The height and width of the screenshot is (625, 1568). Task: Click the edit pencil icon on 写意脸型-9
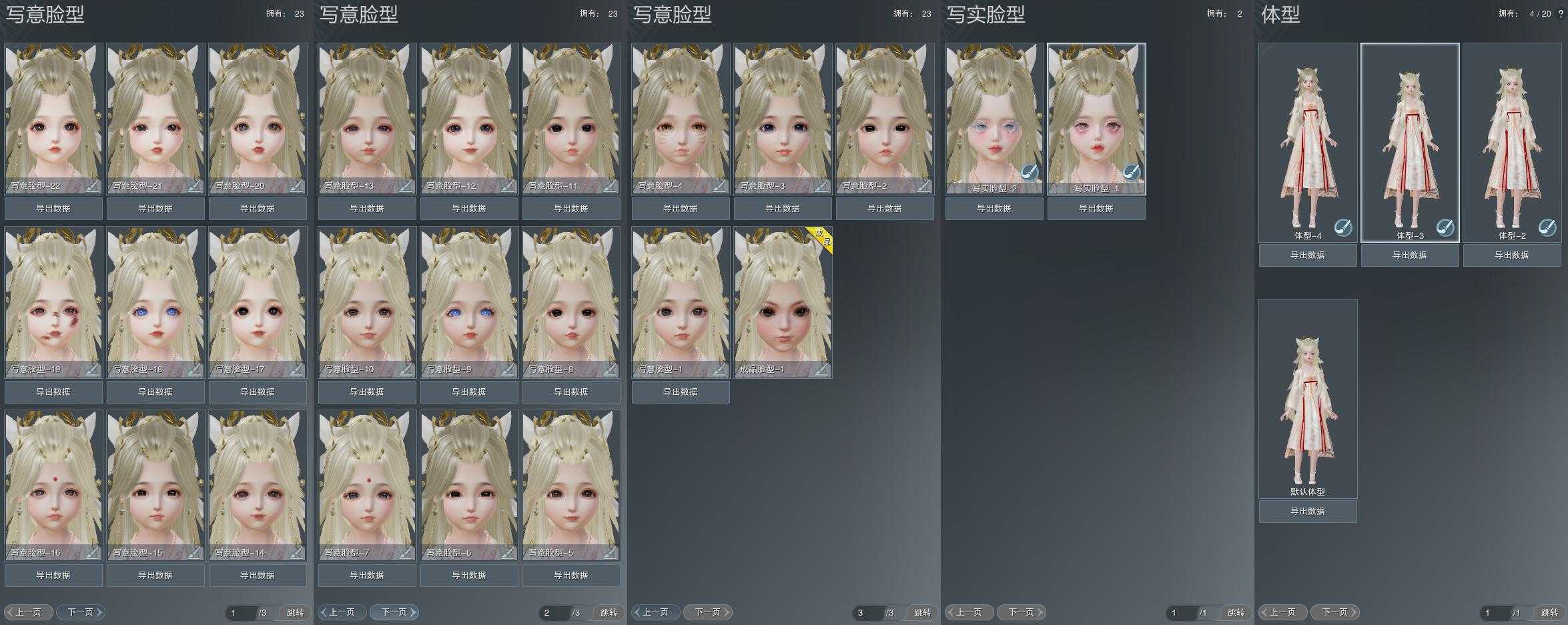pyautogui.click(x=508, y=370)
